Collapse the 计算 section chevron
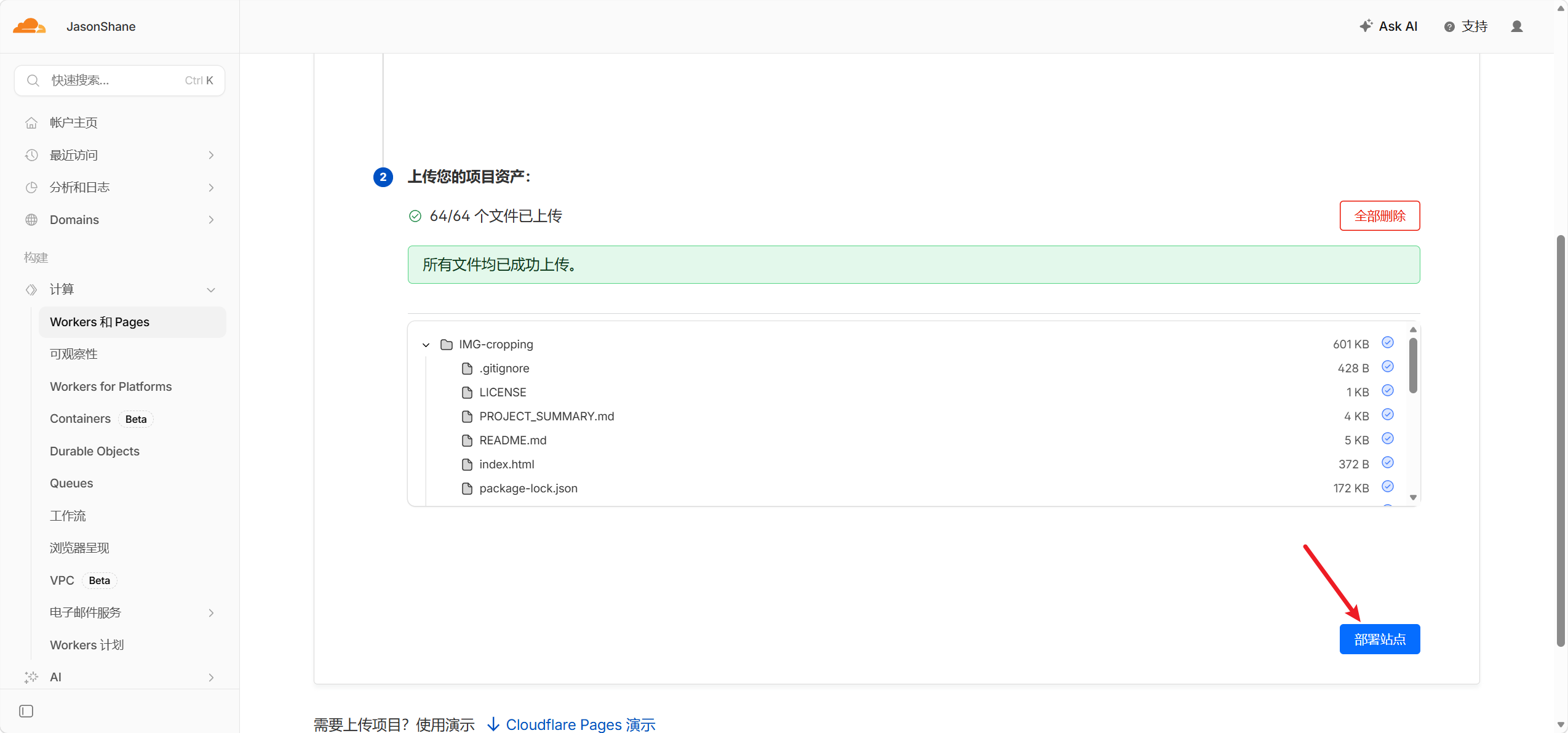Screen dimensions: 1568x733 (211, 290)
